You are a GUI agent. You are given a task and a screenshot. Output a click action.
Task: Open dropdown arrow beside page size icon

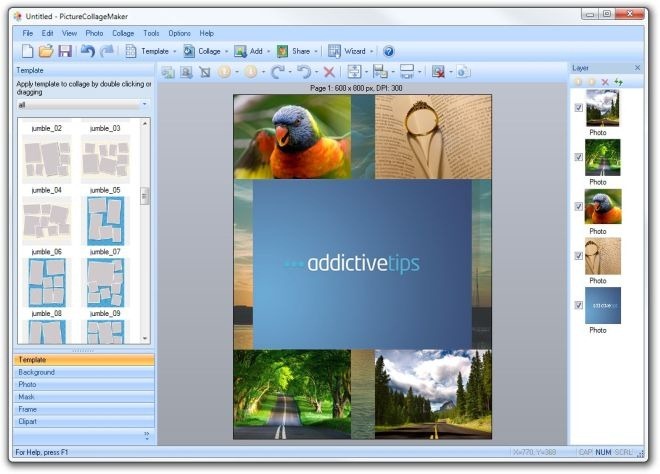click(419, 72)
